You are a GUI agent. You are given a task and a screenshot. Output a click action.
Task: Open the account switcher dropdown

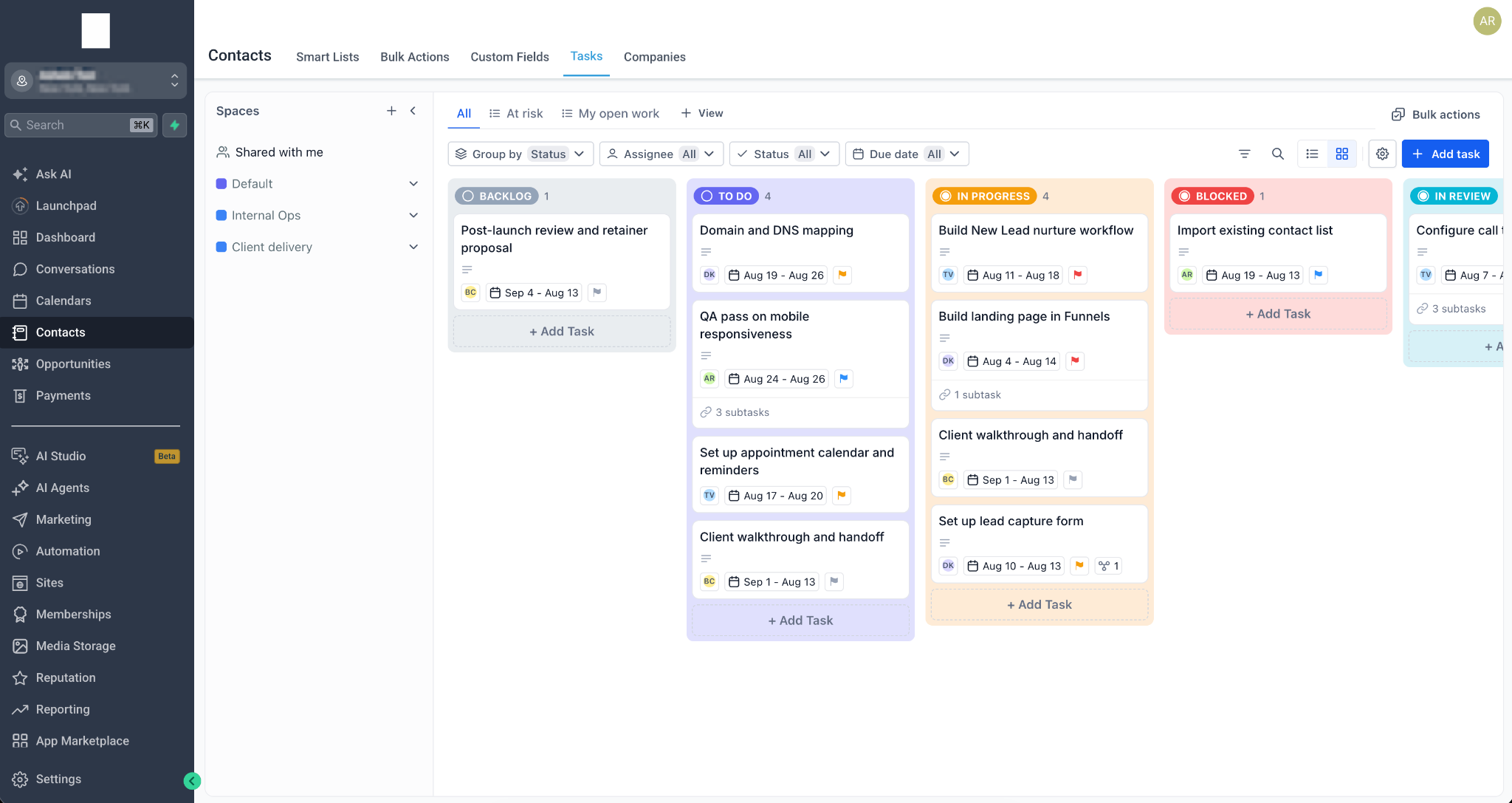coord(96,81)
